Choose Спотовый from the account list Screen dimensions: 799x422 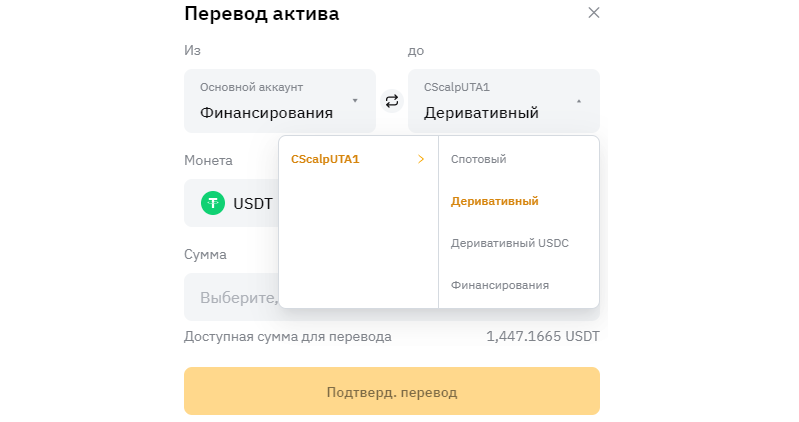coord(479,159)
